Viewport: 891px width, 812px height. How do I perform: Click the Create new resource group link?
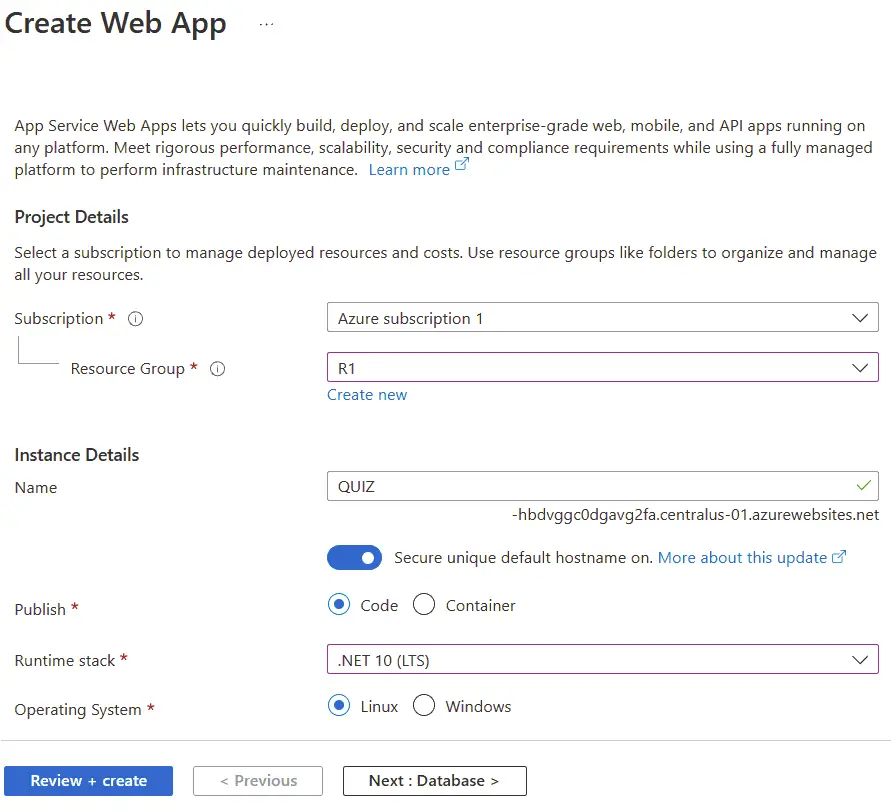pyautogui.click(x=367, y=394)
